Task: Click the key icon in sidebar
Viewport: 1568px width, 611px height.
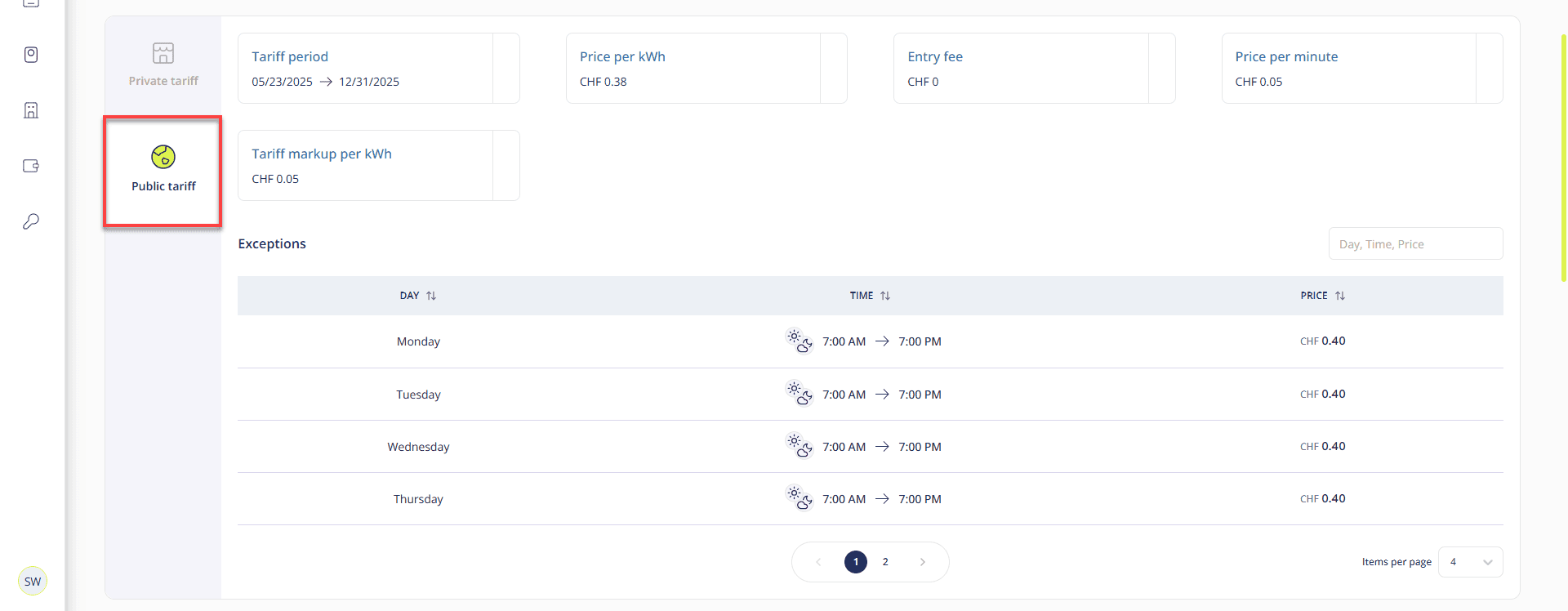Action: (31, 221)
